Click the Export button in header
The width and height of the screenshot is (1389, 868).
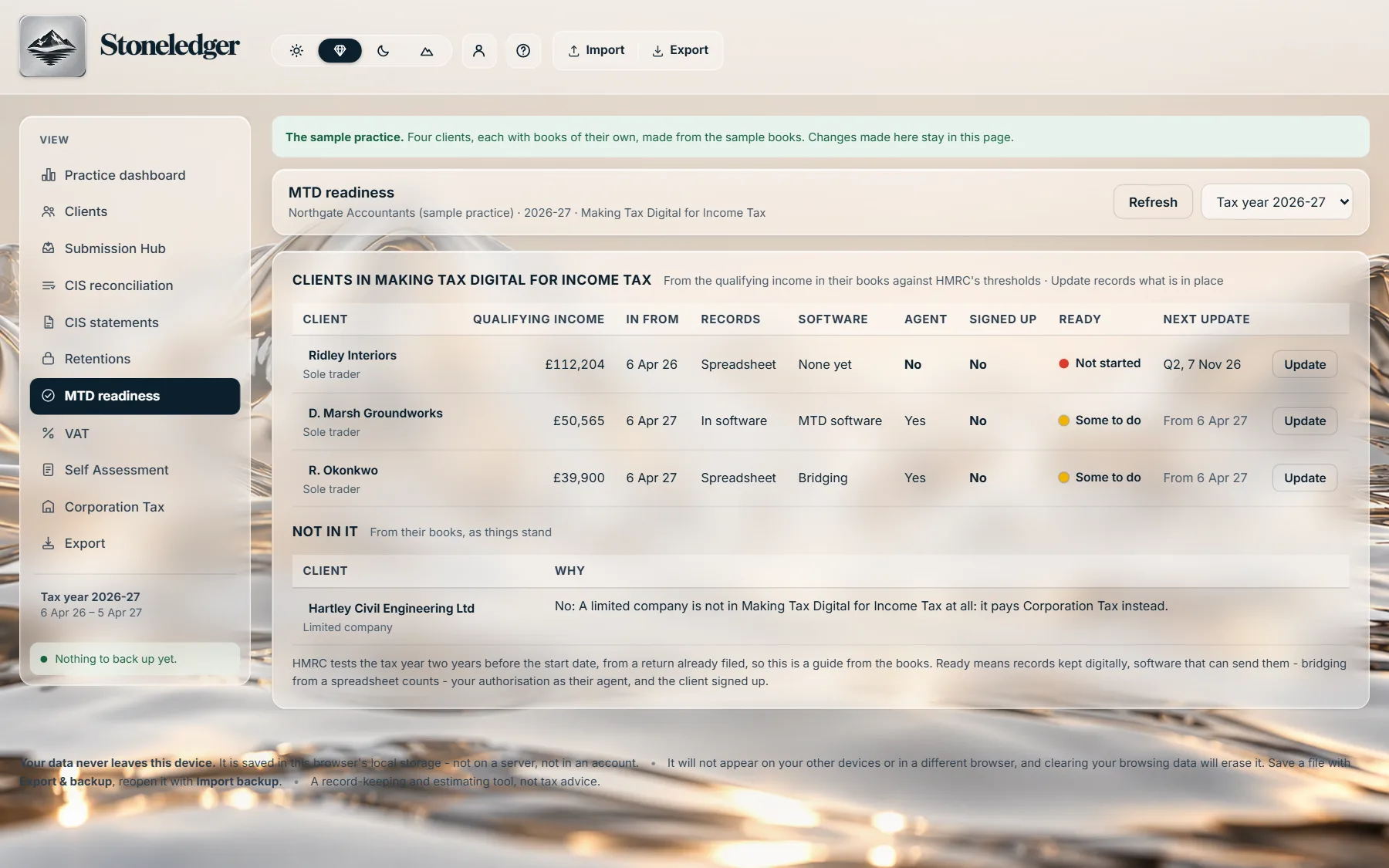[680, 50]
